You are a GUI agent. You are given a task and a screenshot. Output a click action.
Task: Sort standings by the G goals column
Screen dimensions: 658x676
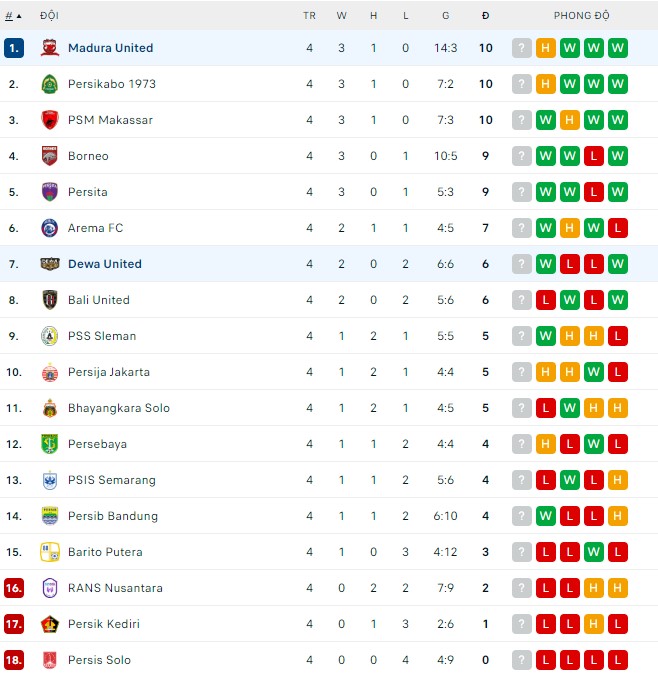pos(446,16)
